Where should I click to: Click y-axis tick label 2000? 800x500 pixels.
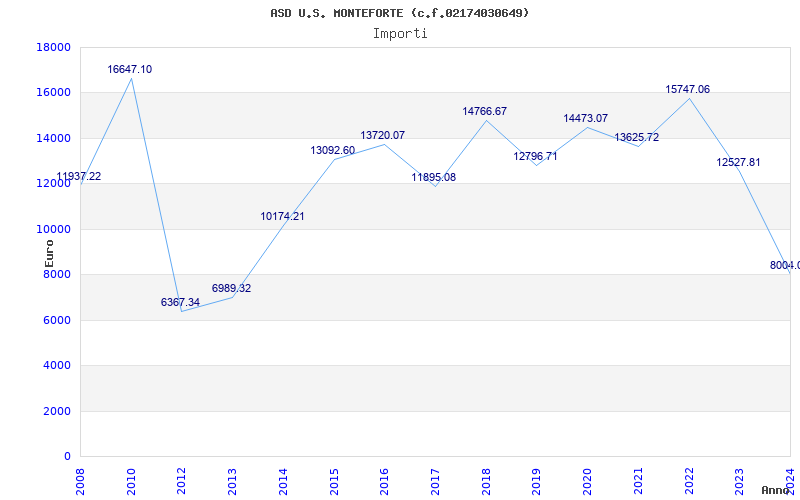[x=57, y=411]
